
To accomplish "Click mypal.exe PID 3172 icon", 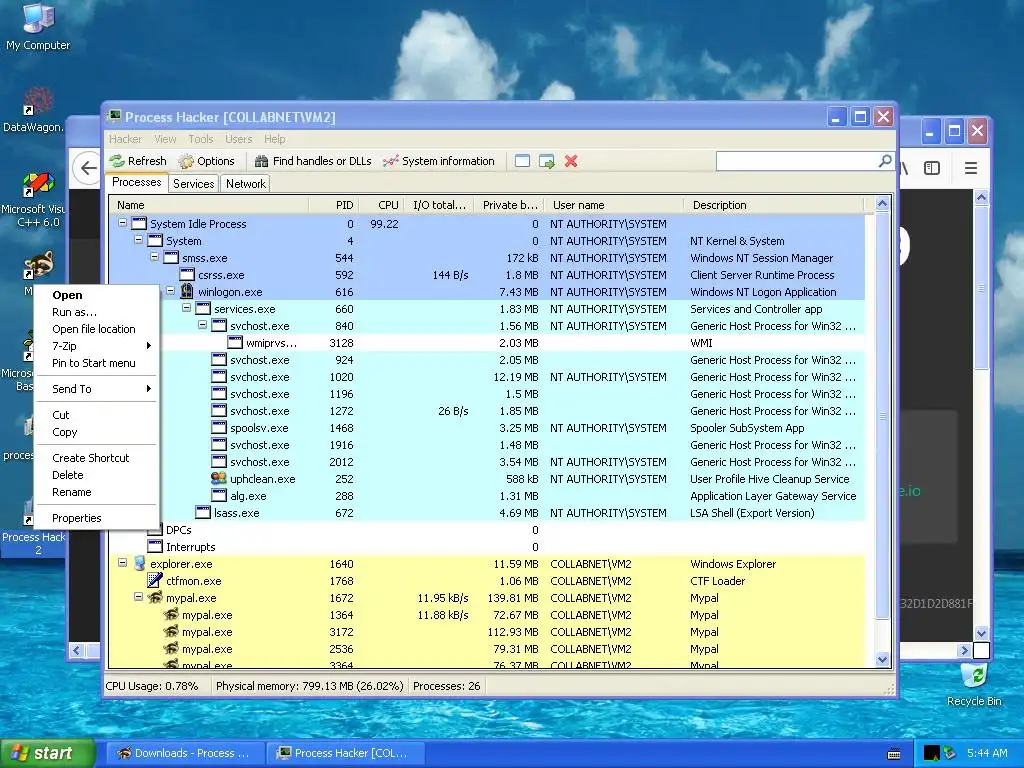I will pyautogui.click(x=170, y=632).
